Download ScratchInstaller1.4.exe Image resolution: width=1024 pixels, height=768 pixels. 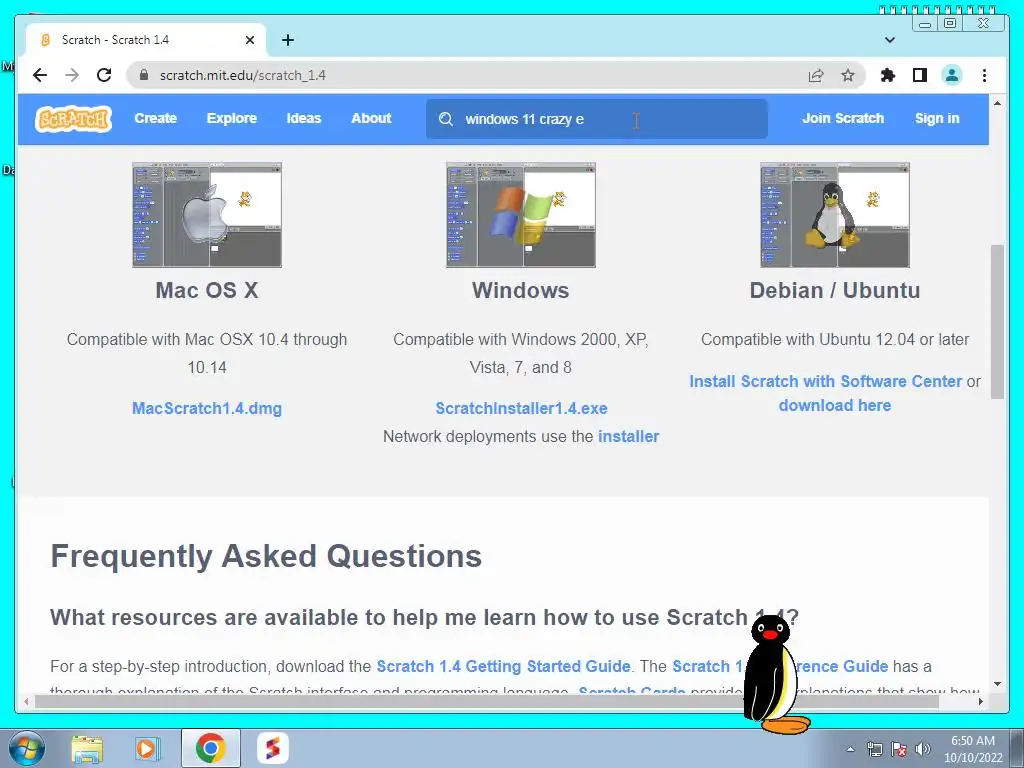521,408
